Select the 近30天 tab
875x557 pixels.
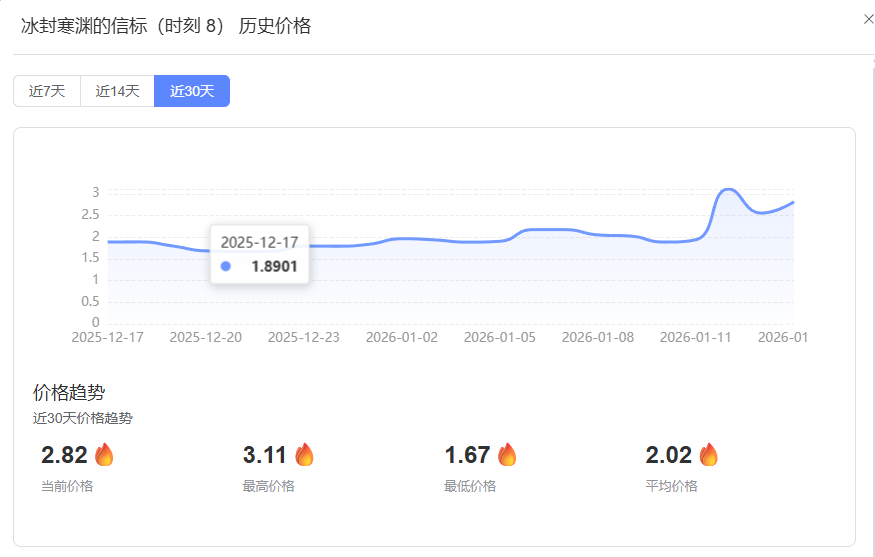pyautogui.click(x=192, y=91)
